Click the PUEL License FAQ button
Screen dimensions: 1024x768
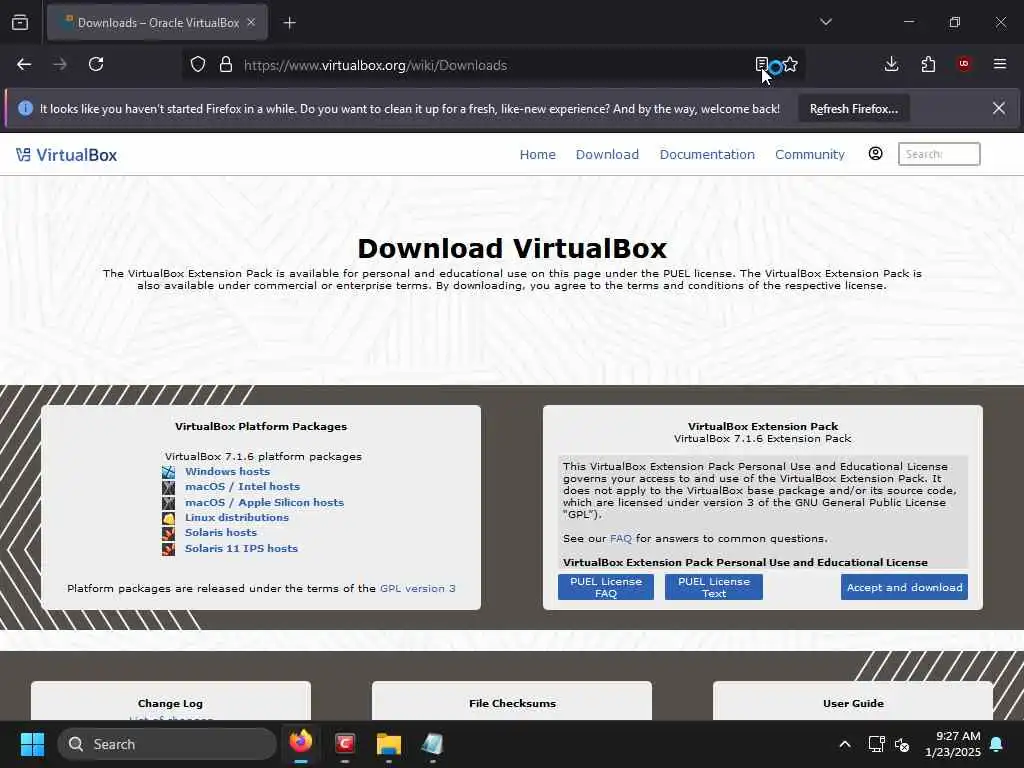click(x=606, y=587)
